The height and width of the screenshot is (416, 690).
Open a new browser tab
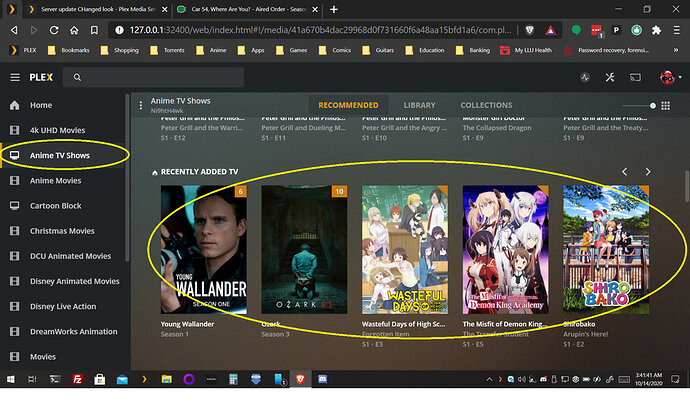[334, 9]
